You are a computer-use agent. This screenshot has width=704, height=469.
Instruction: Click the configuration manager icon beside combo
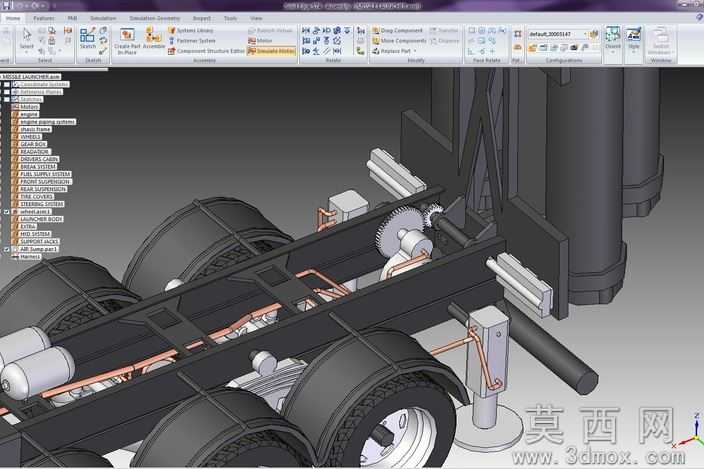click(x=594, y=34)
